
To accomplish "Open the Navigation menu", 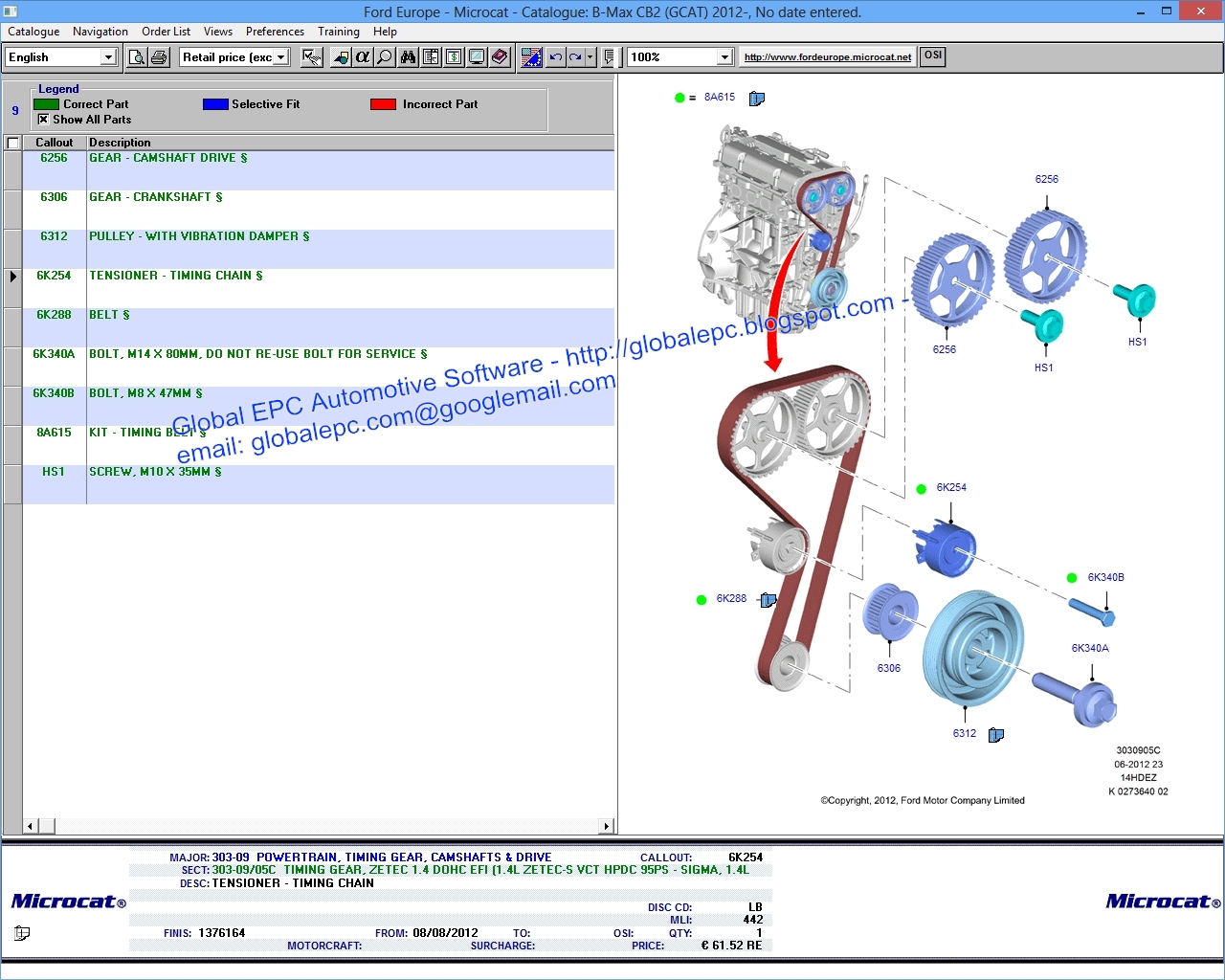I will [x=100, y=32].
